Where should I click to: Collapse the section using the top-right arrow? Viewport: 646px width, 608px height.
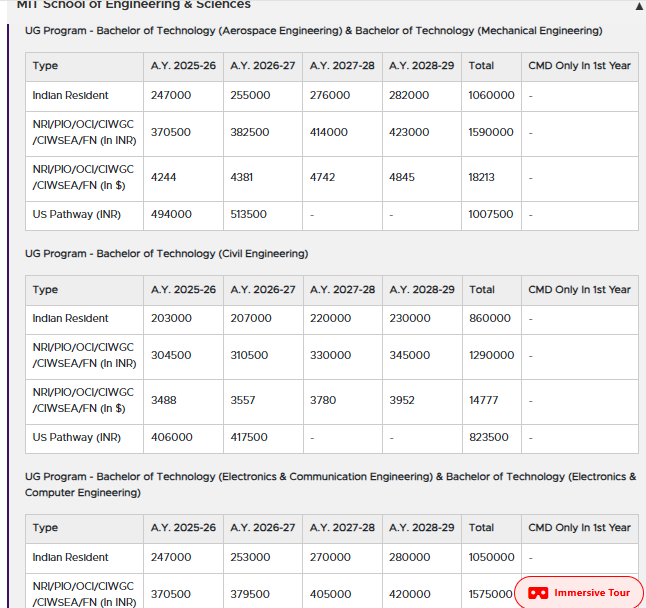pyautogui.click(x=639, y=6)
